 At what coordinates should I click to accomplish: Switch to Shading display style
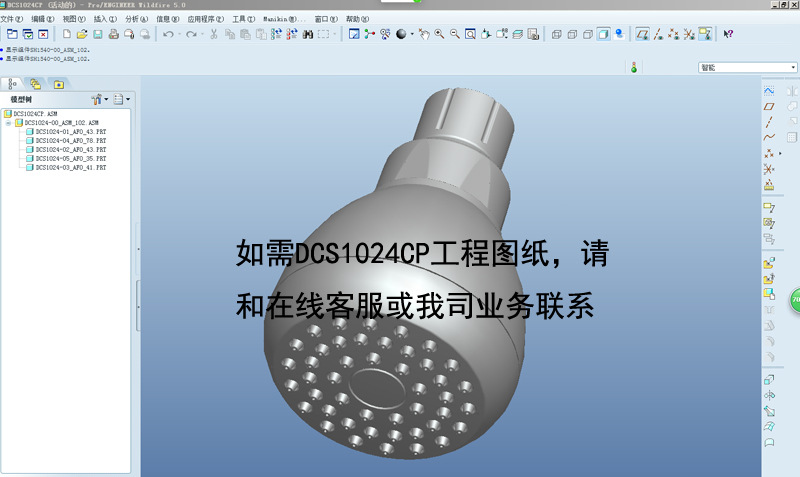(604, 34)
